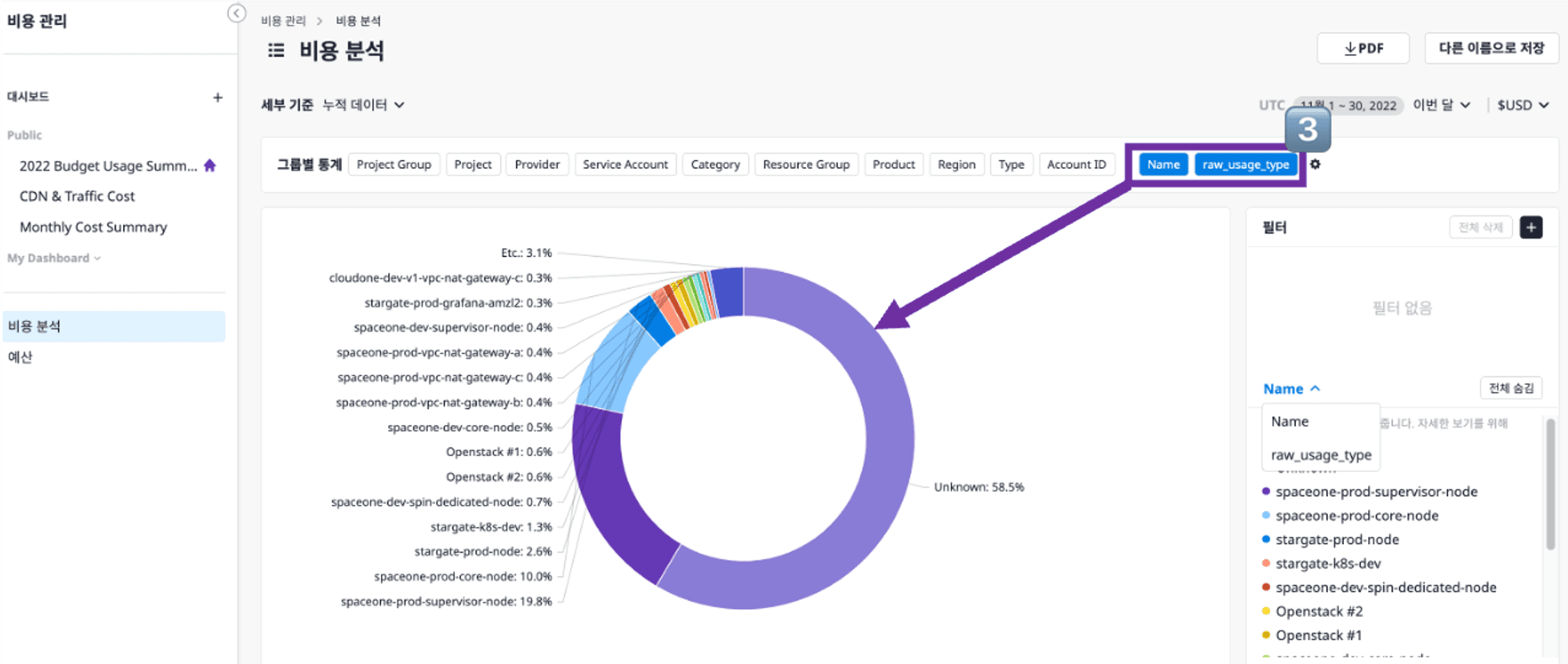
Task: Click 비용 관리 breadcrumb link
Action: [283, 21]
